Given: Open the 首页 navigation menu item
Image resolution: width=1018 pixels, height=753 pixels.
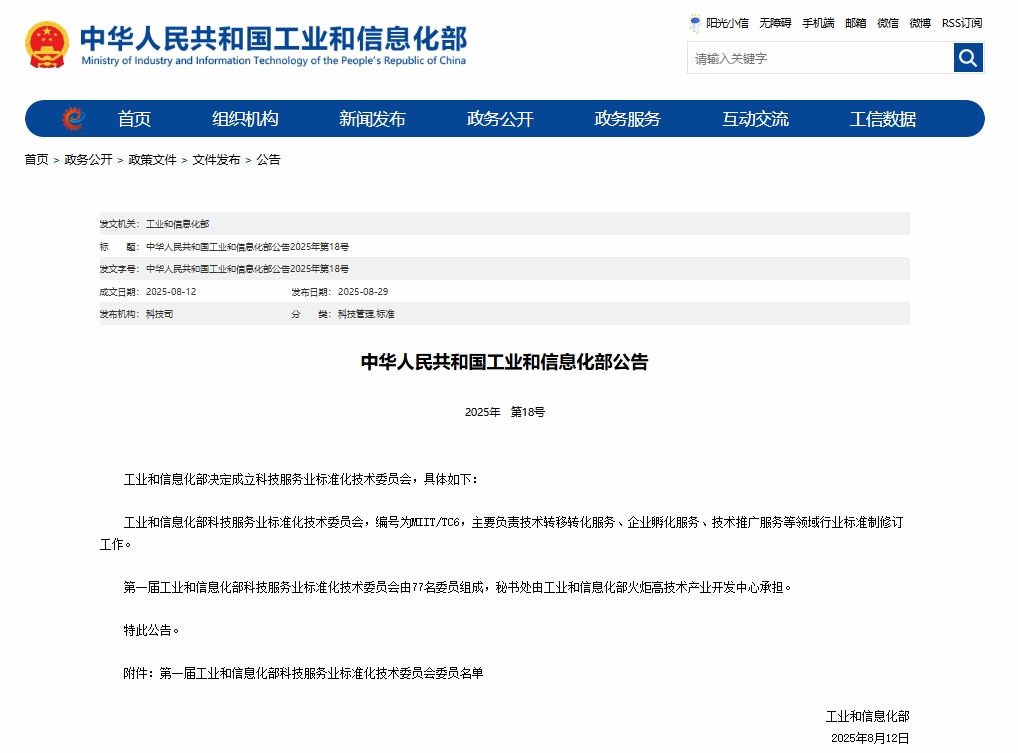Looking at the screenshot, I should tap(134, 119).
